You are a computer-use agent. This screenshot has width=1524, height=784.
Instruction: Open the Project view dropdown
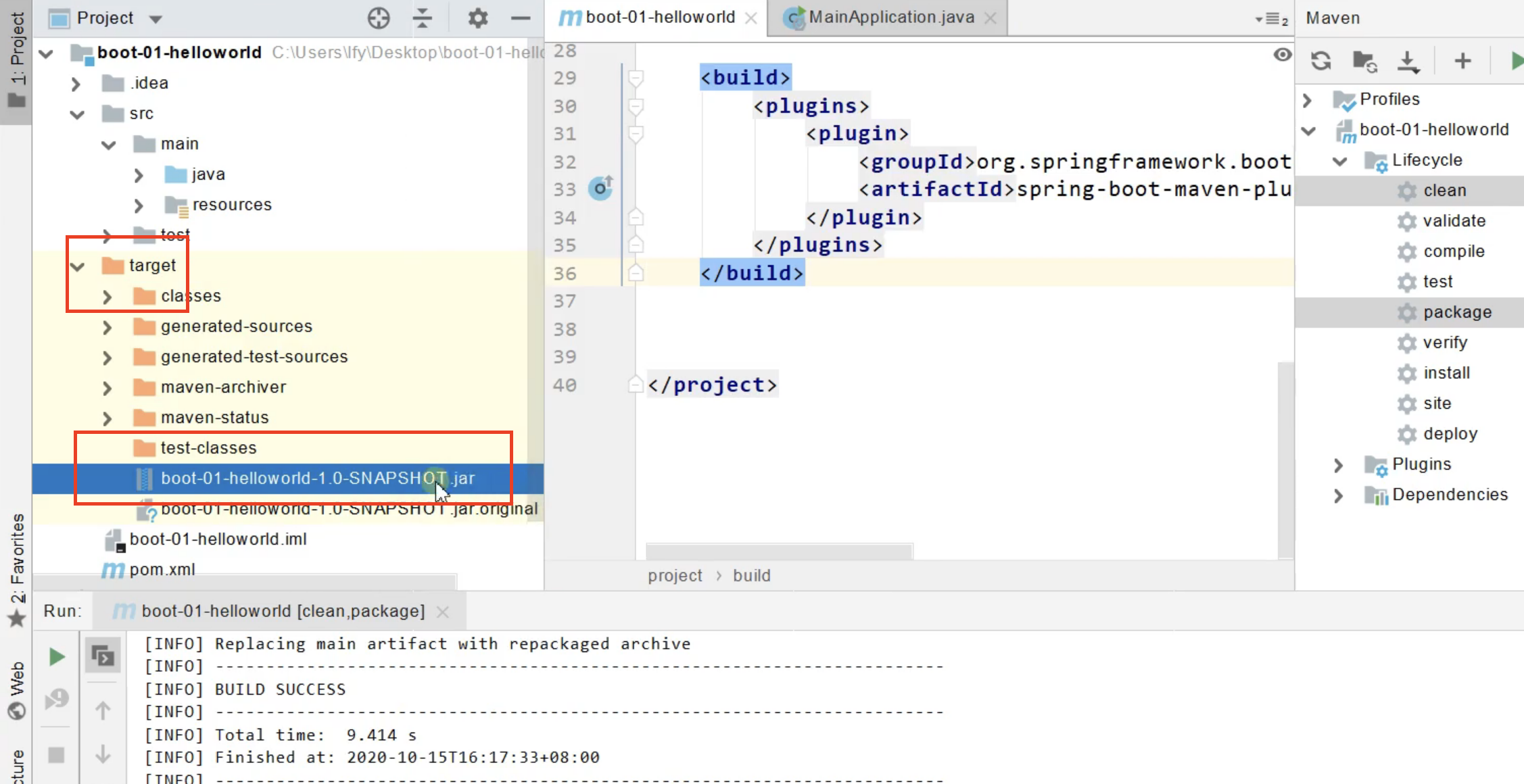[x=156, y=18]
